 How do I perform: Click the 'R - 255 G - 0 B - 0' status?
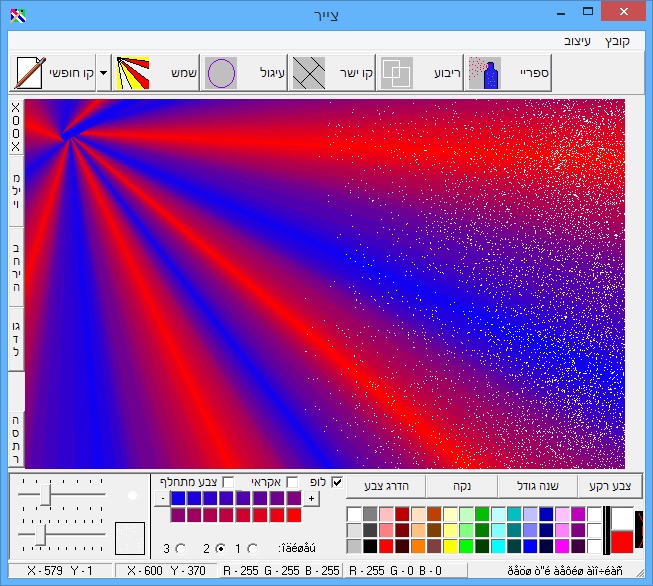click(405, 571)
